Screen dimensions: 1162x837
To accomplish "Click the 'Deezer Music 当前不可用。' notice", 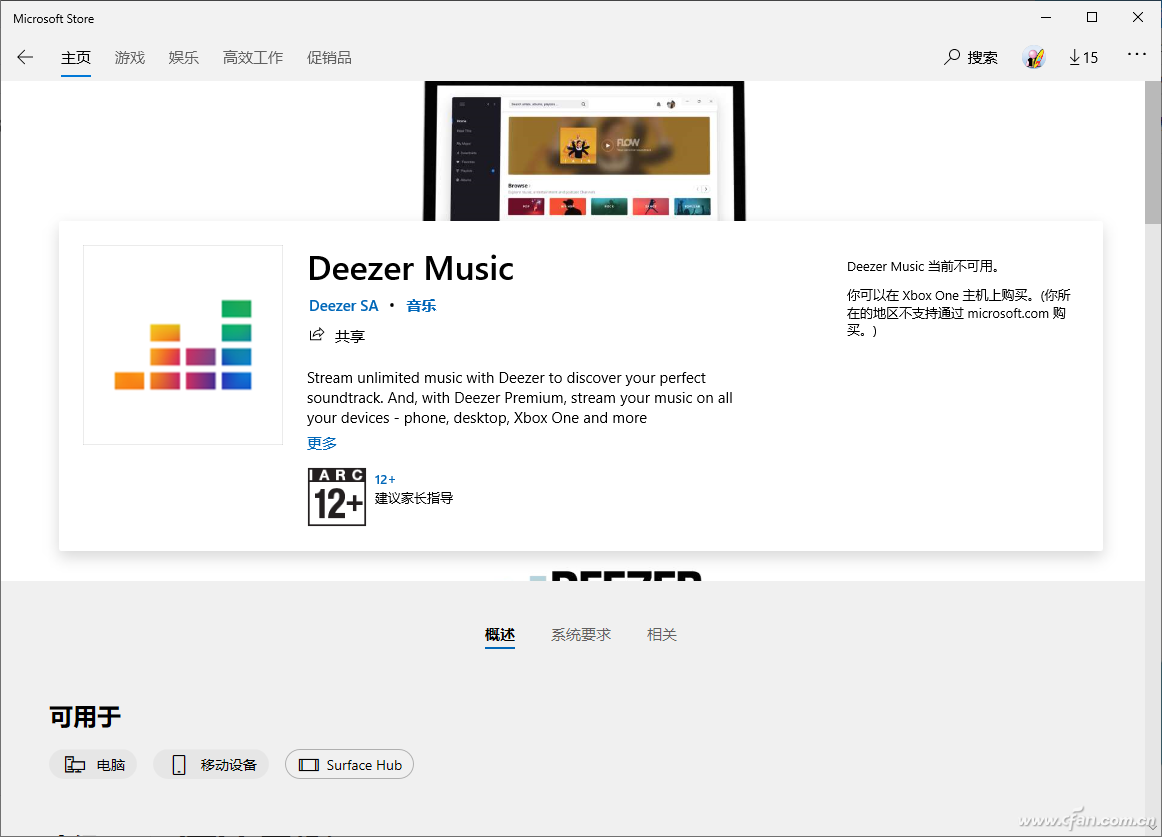I will pyautogui.click(x=923, y=266).
